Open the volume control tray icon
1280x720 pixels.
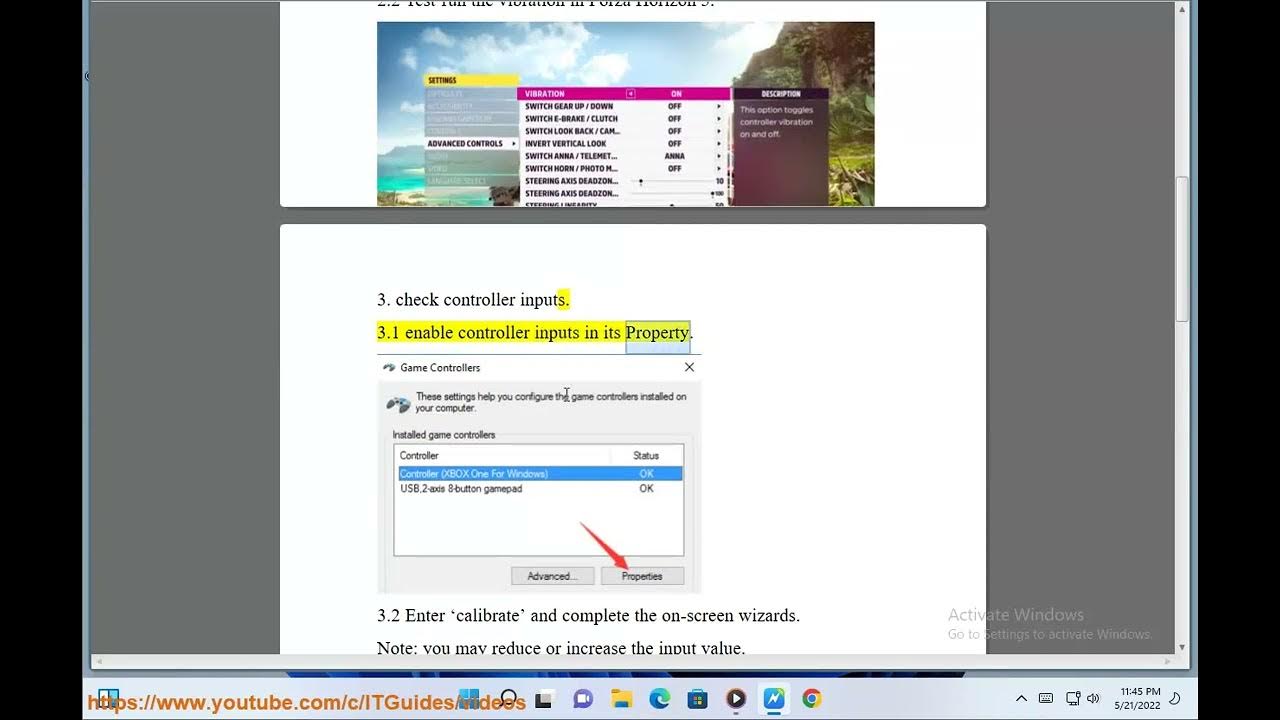(x=1093, y=698)
